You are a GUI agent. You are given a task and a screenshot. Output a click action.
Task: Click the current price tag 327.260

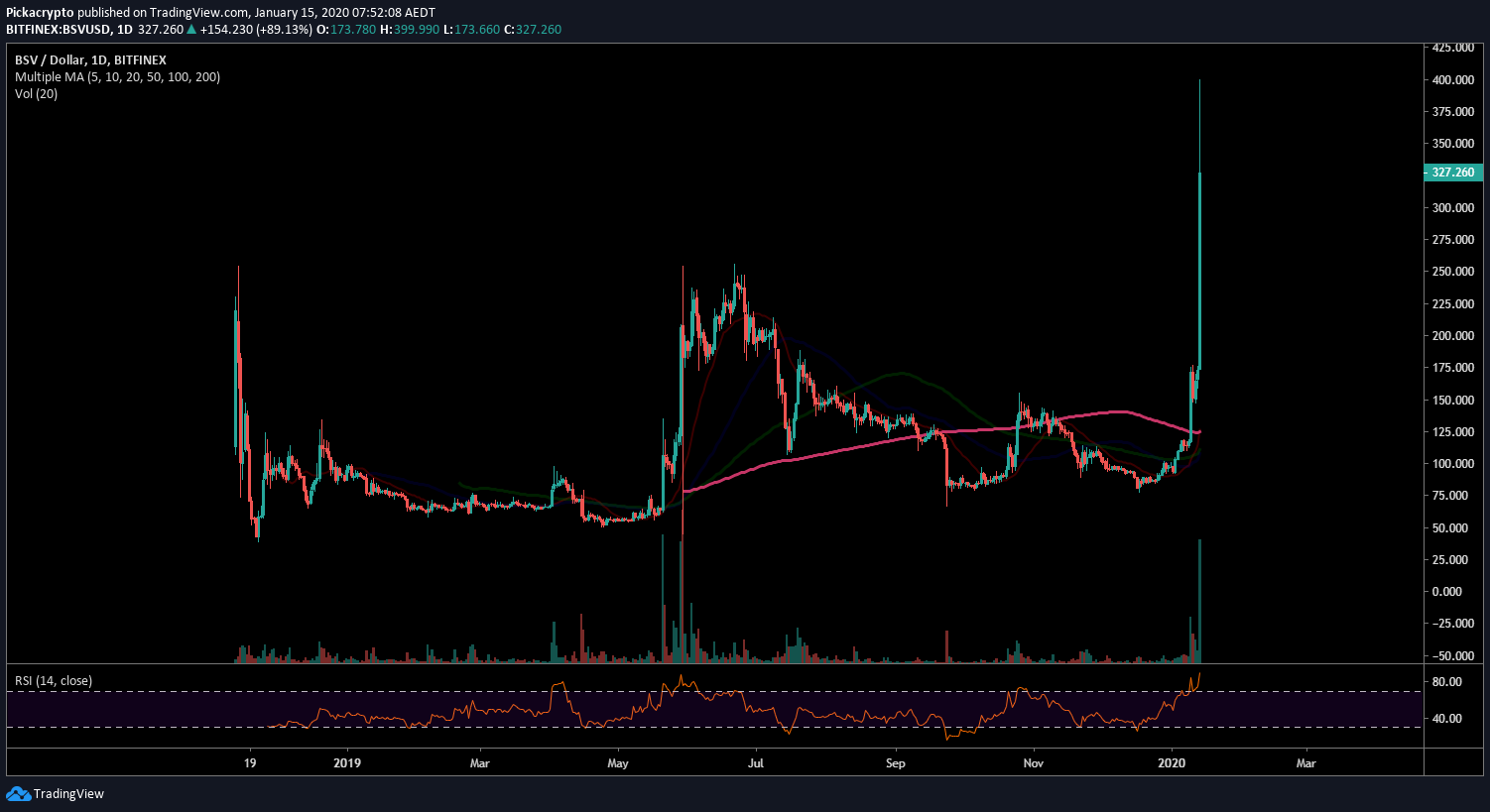1453,173
